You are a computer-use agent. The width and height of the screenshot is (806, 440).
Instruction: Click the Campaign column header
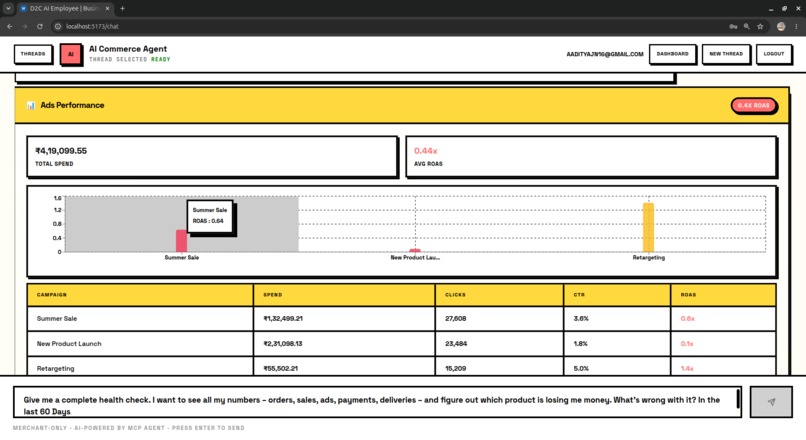click(140, 295)
